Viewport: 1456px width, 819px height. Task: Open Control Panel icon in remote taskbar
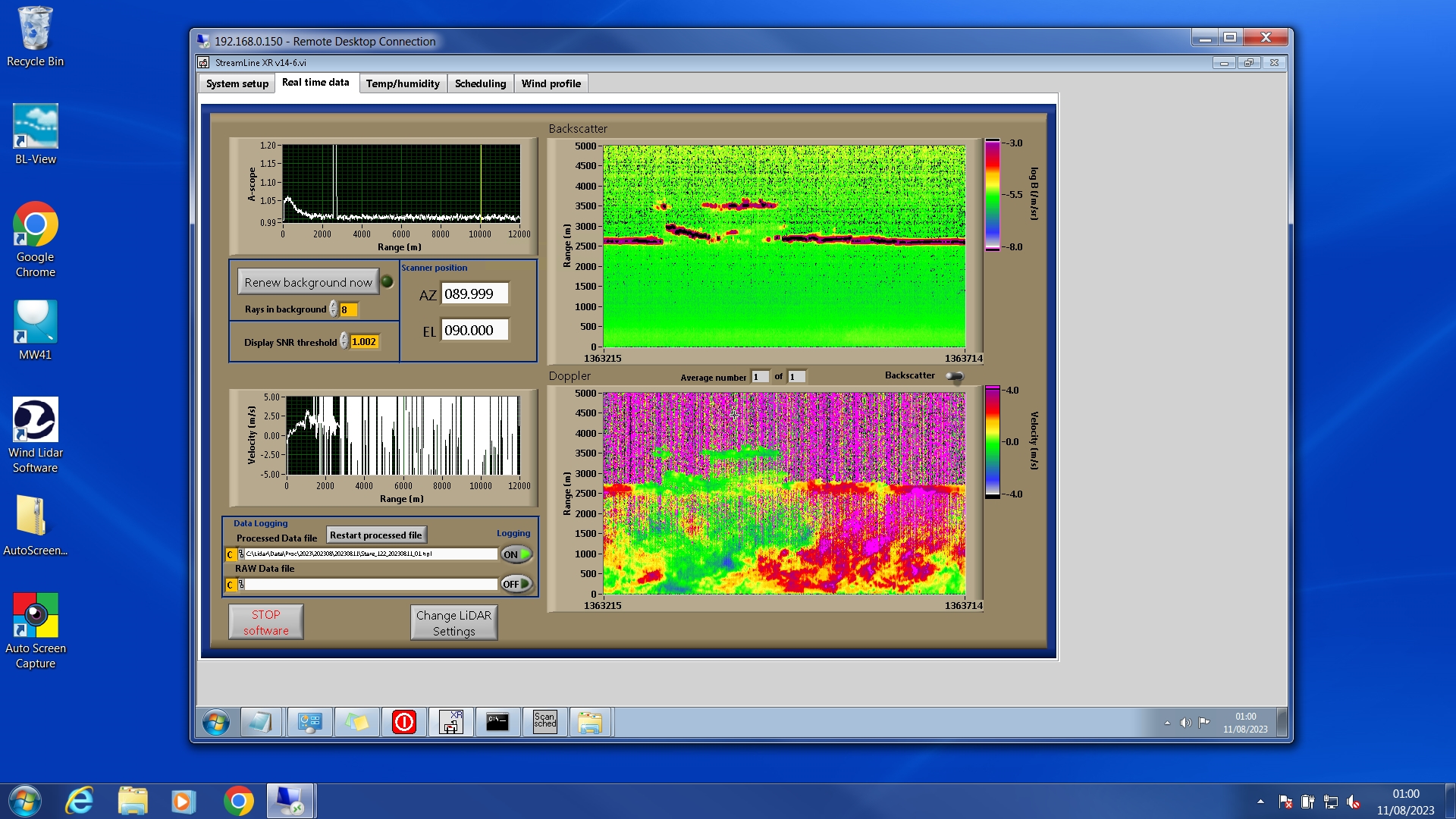[309, 721]
